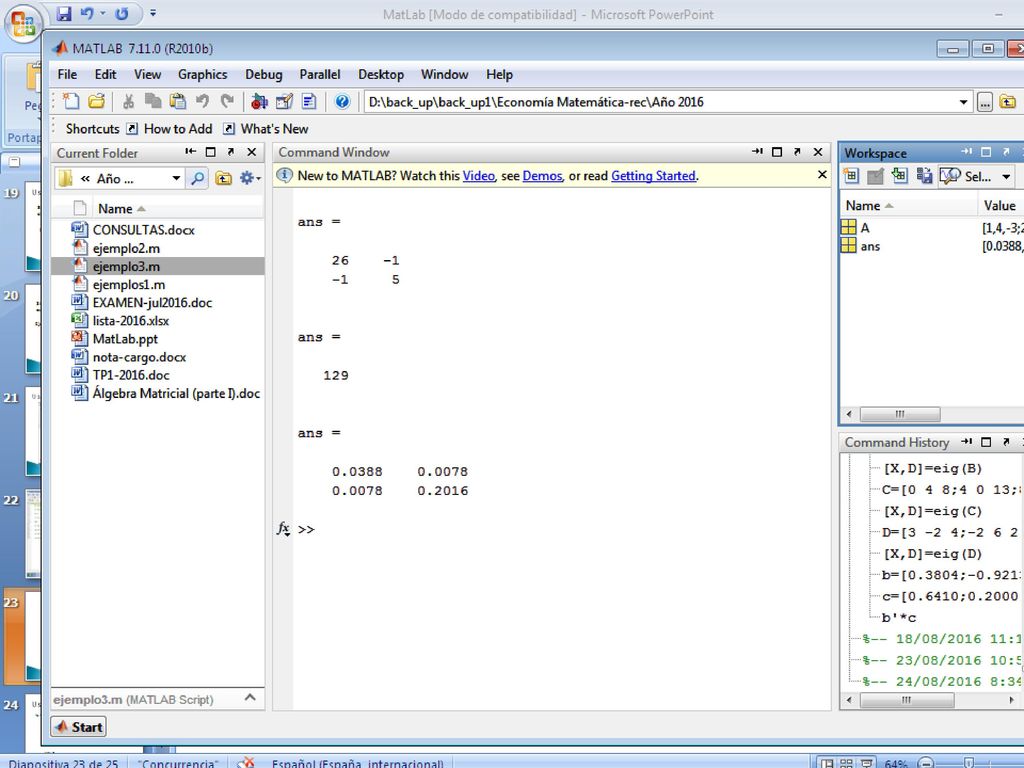Select the variable ans in Workspace
Screen dimensions: 1024x768
pos(870,246)
